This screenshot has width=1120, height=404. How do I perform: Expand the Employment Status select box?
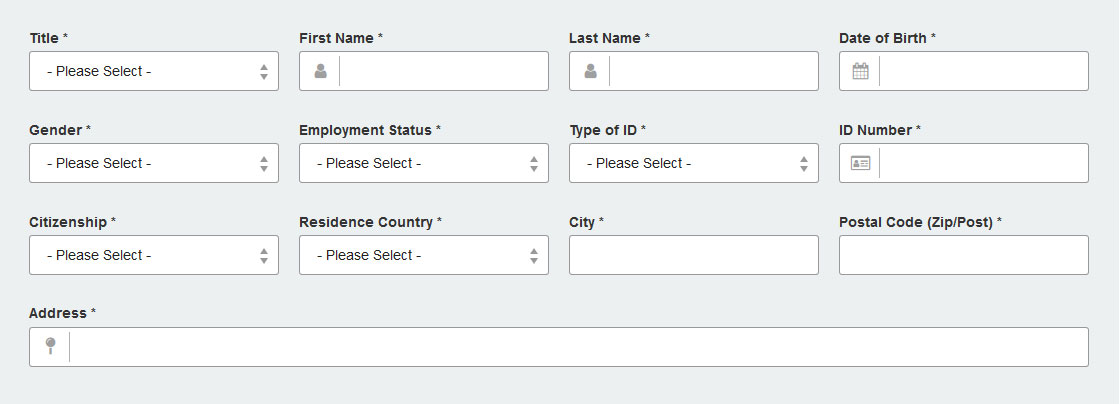pyautogui.click(x=424, y=163)
